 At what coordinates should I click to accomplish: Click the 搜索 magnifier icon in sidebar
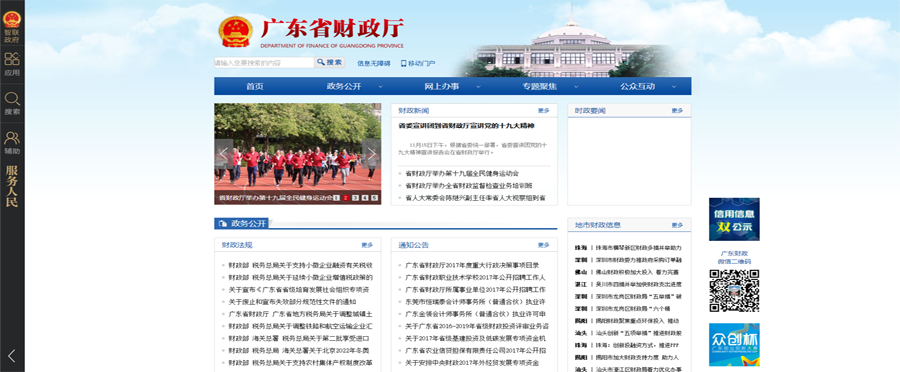tap(11, 99)
